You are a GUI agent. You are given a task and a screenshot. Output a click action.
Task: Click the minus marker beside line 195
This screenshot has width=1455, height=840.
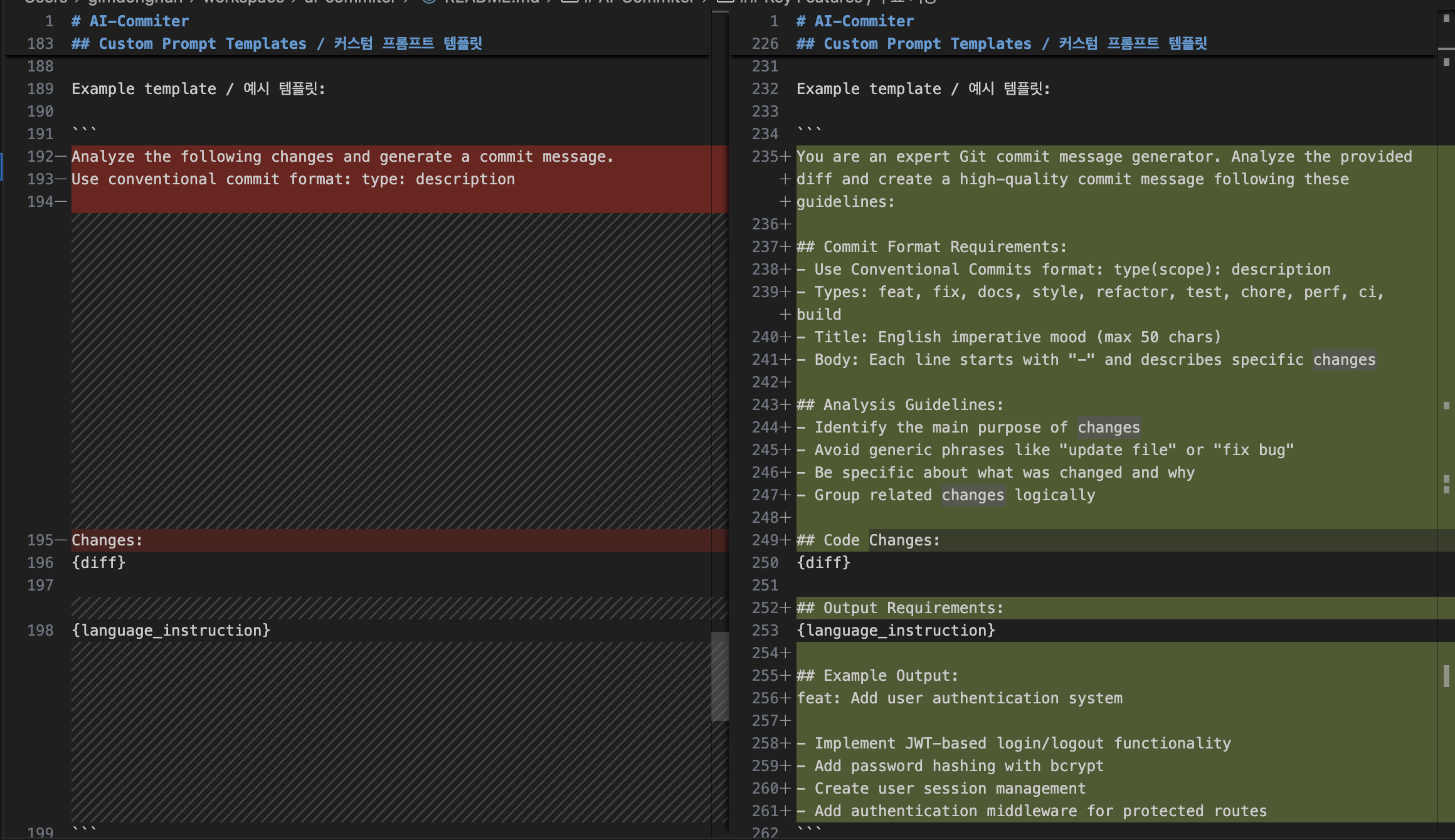point(61,540)
